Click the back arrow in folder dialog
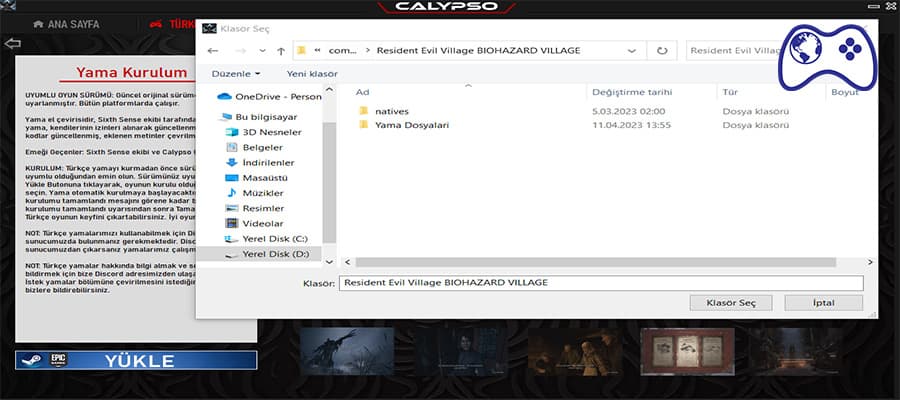 tap(212, 49)
